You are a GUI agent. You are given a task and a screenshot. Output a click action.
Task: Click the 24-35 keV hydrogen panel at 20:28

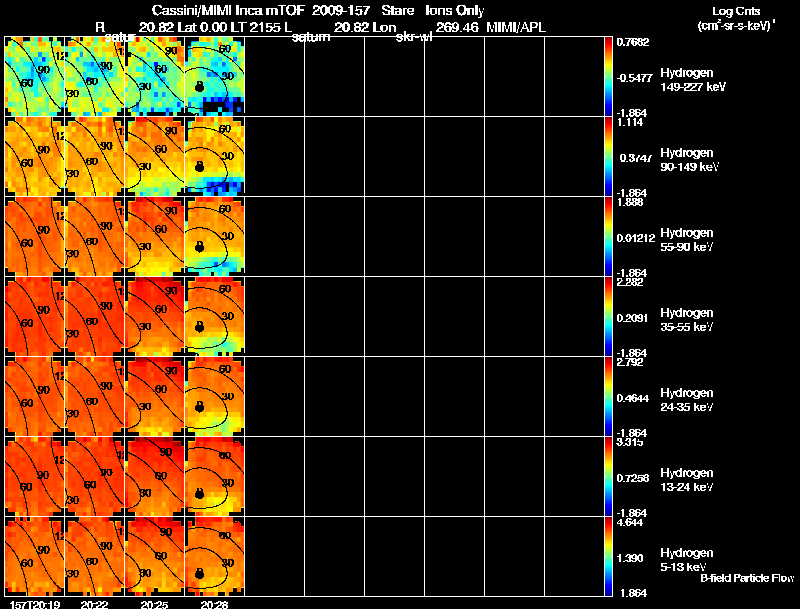pos(215,396)
